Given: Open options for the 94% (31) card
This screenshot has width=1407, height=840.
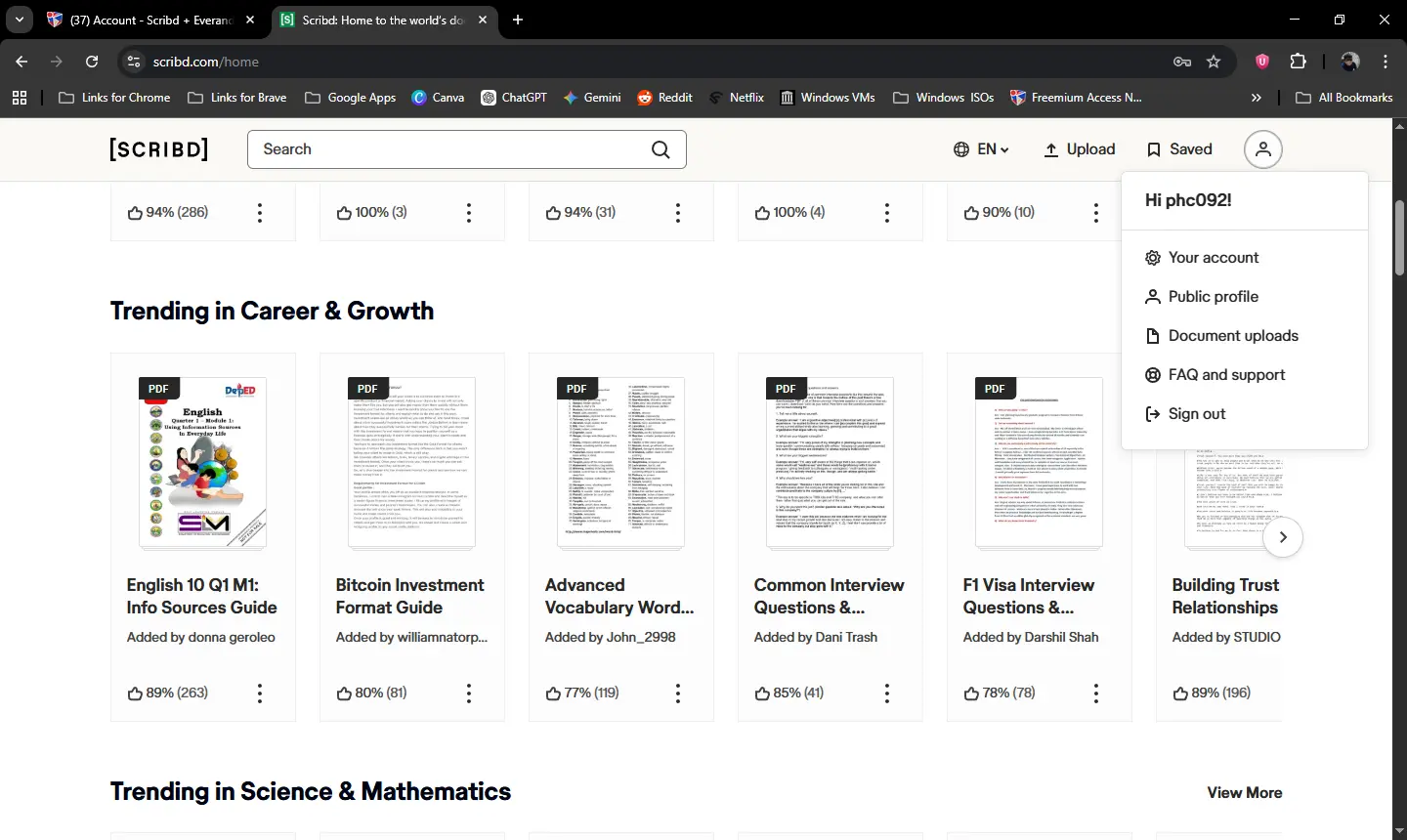Looking at the screenshot, I should pos(678,213).
